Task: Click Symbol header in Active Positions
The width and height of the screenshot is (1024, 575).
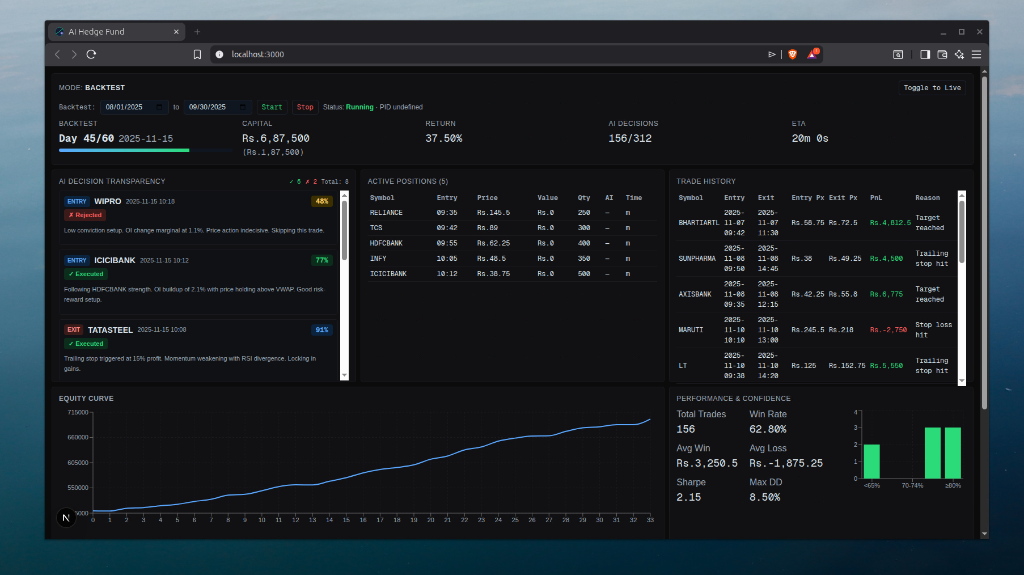Action: tap(382, 198)
